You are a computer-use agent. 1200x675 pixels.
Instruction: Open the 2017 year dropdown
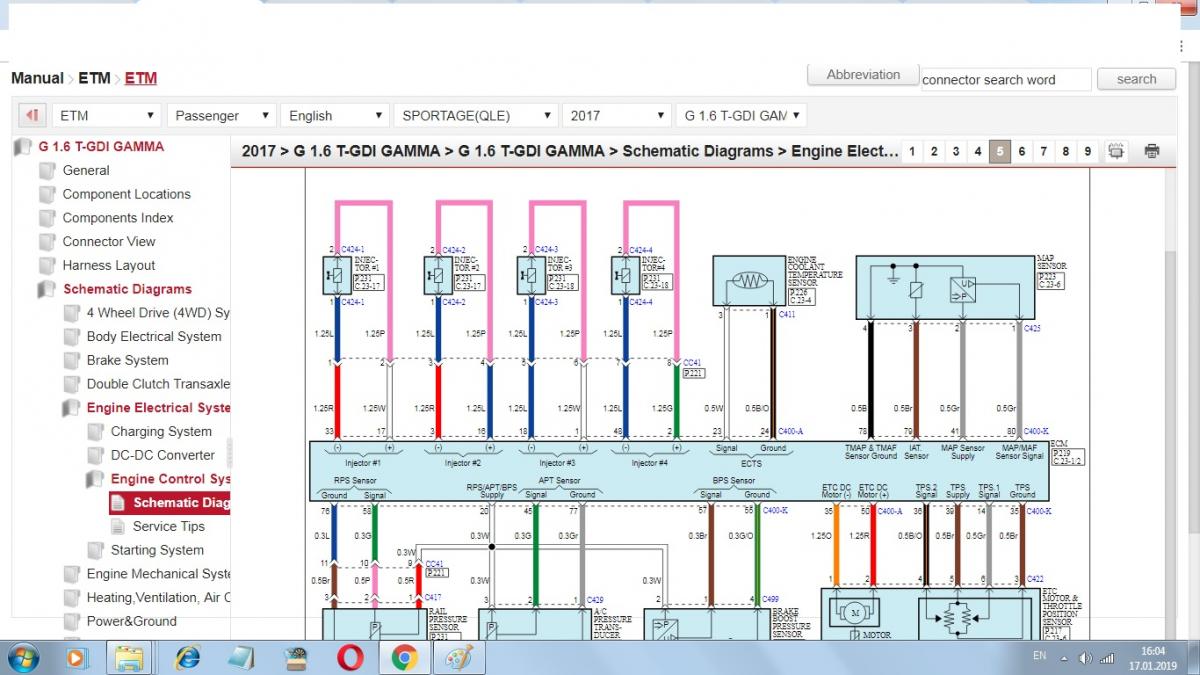pyautogui.click(x=616, y=115)
